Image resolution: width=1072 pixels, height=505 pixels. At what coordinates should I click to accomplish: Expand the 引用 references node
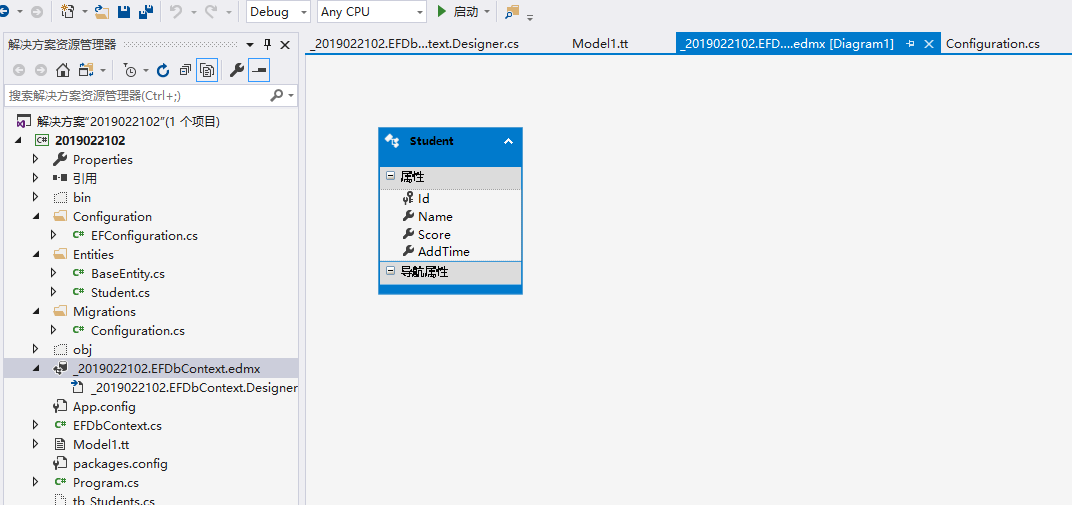(x=36, y=178)
